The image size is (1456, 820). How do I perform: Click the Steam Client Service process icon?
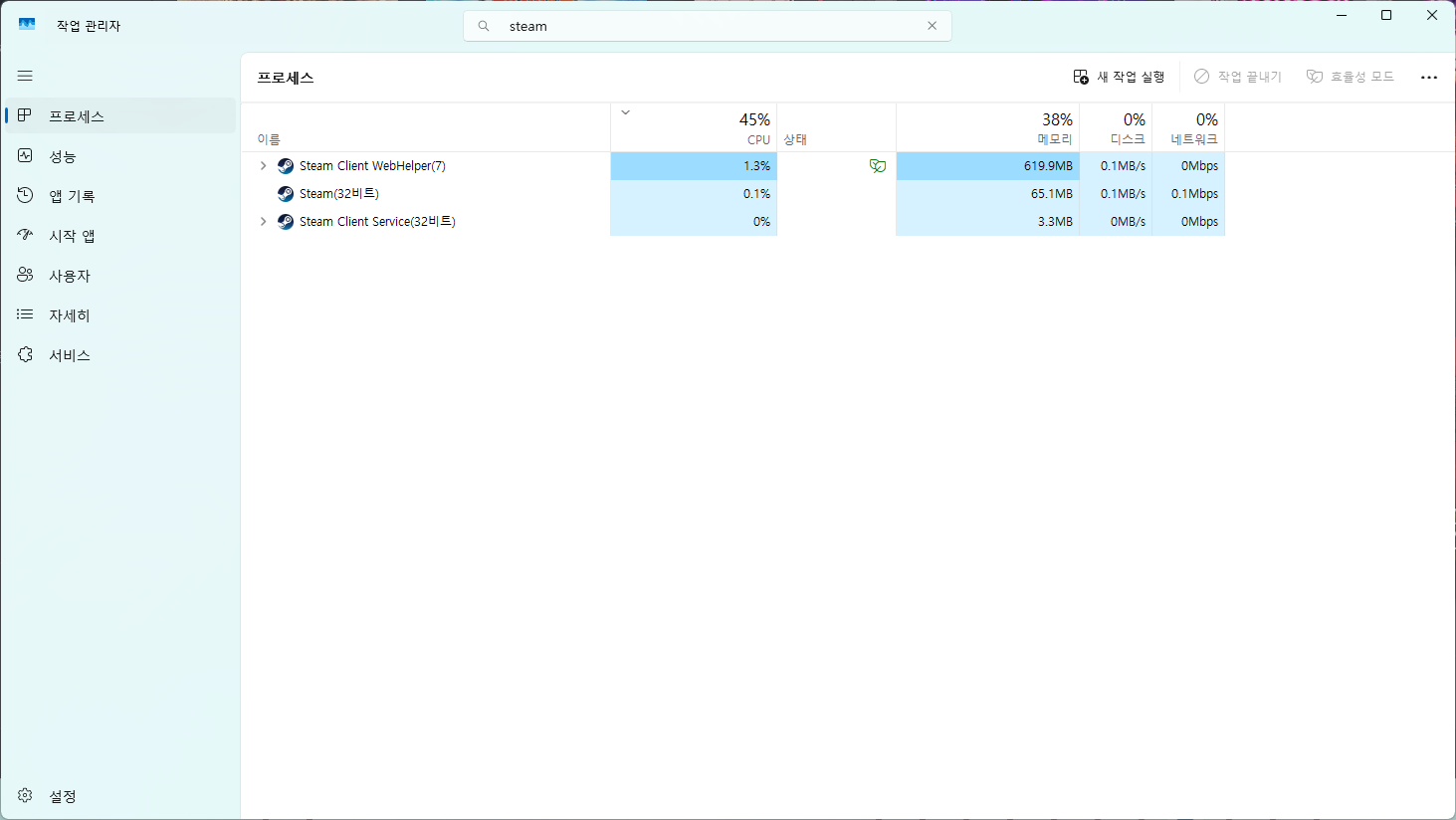pyautogui.click(x=286, y=222)
